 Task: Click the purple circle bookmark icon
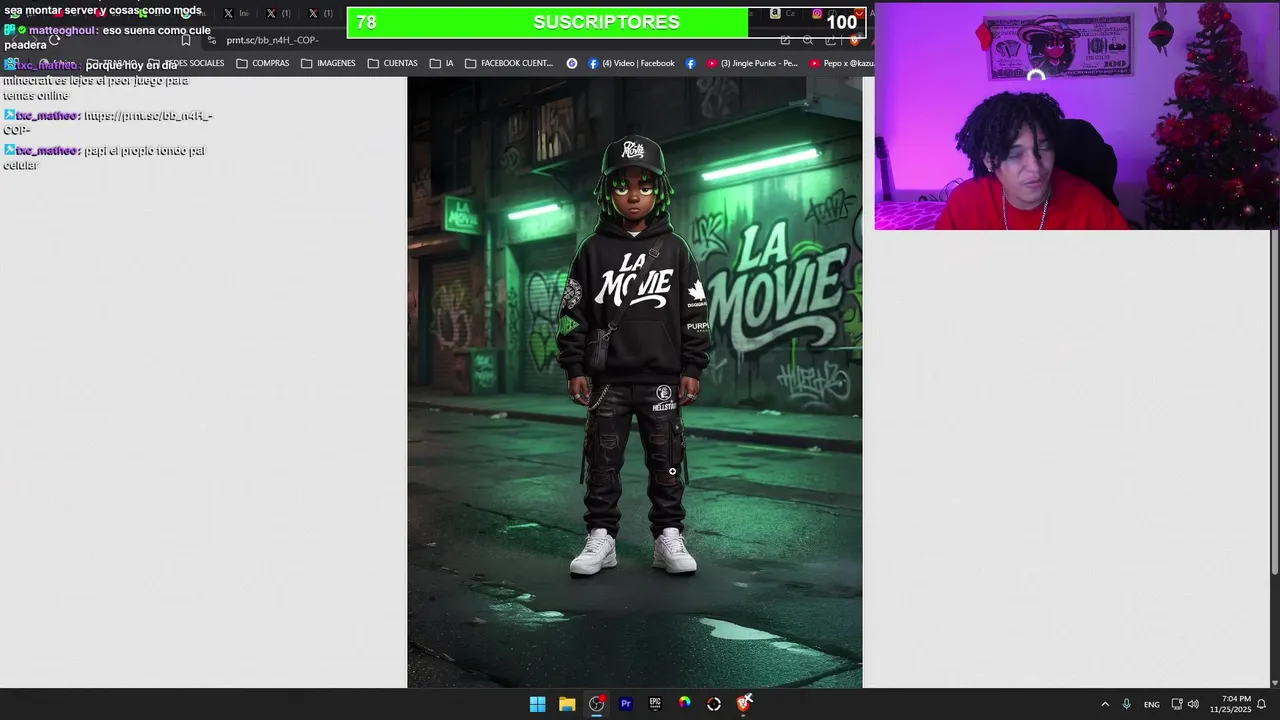(x=572, y=63)
